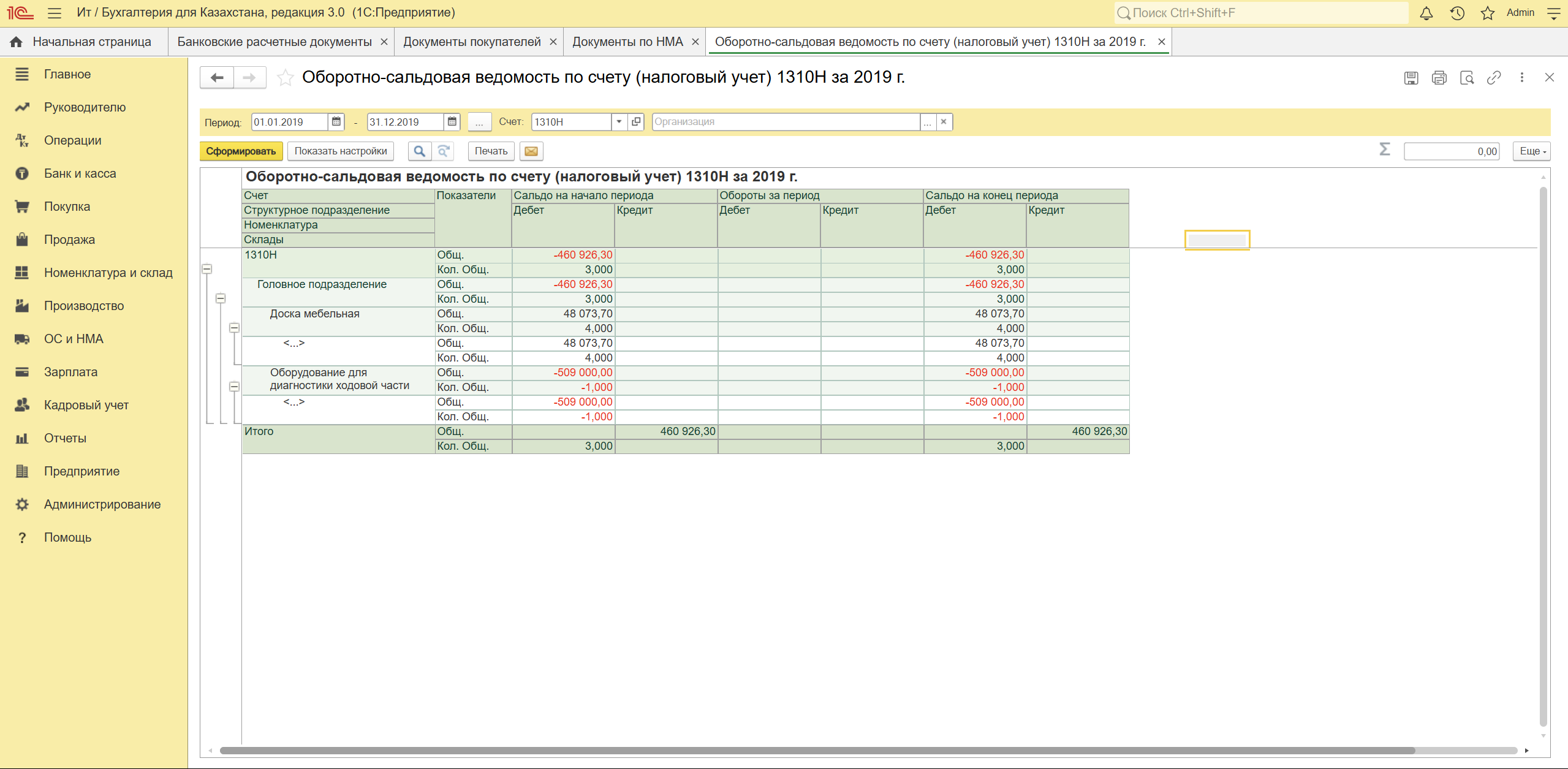Close Документы по НМА tab
The width and height of the screenshot is (1568, 769).
[x=695, y=42]
